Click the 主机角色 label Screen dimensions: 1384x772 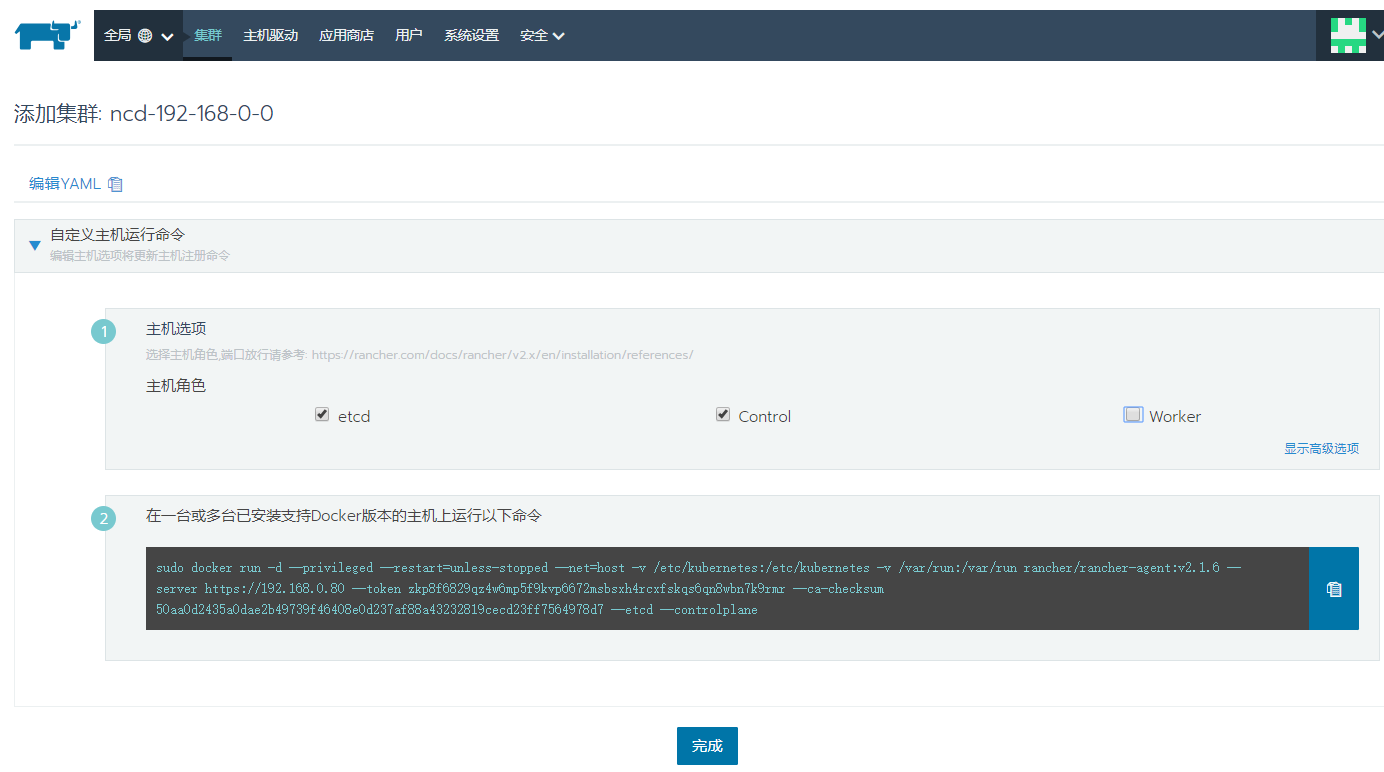point(176,386)
